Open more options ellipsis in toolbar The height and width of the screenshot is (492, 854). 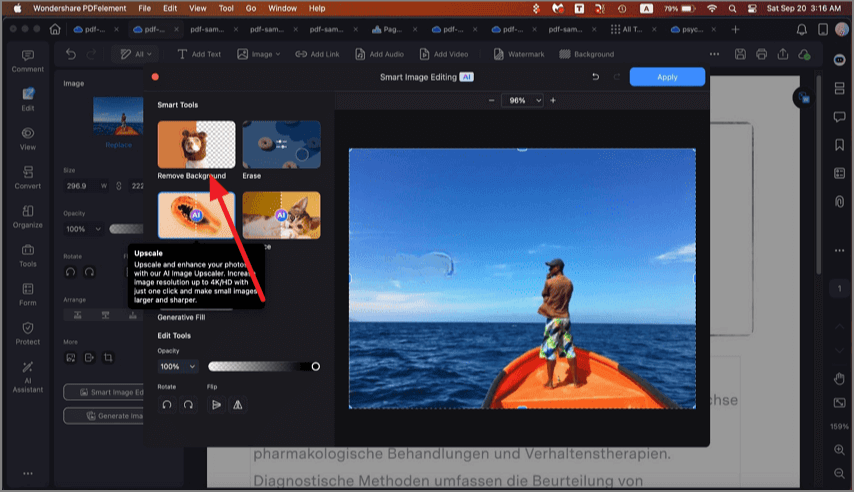(714, 54)
